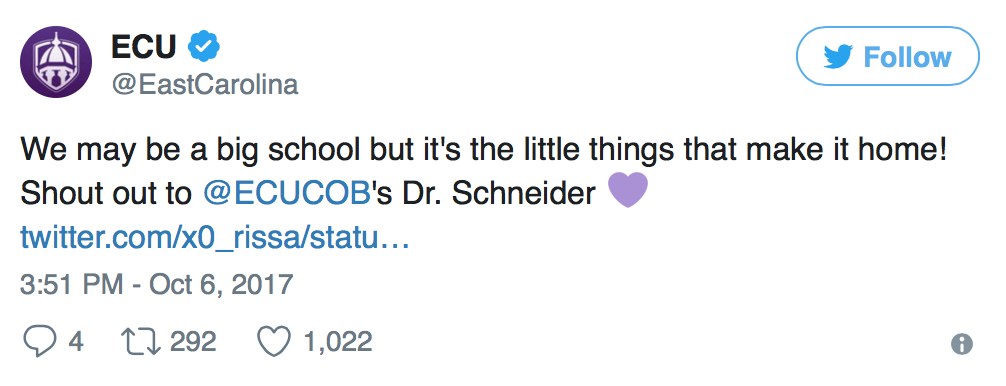The width and height of the screenshot is (1006, 386).
Task: Click the "We may be a big school" sentence
Action: (484, 151)
